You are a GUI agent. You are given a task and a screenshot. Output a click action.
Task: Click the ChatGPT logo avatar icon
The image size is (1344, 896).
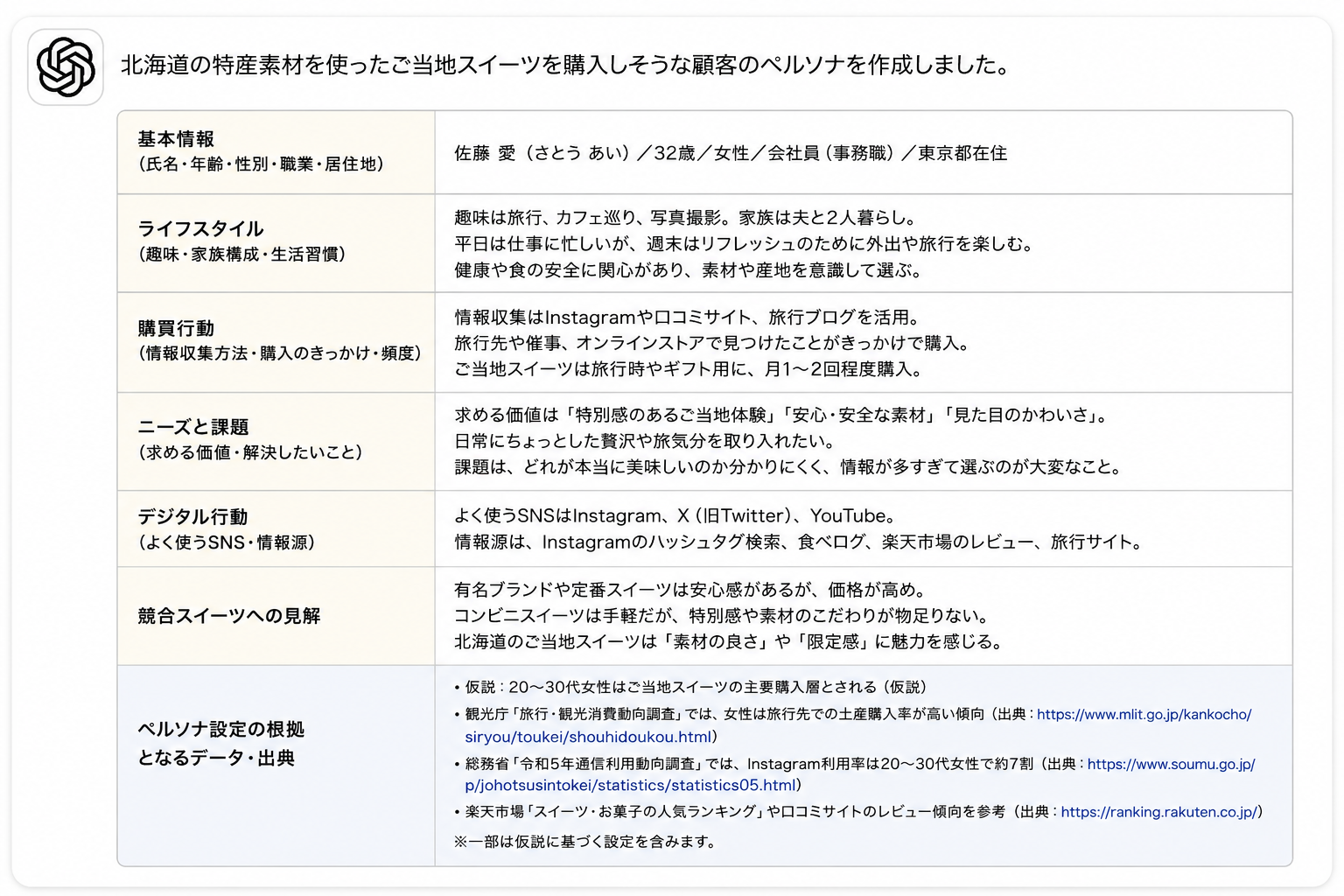(x=66, y=67)
